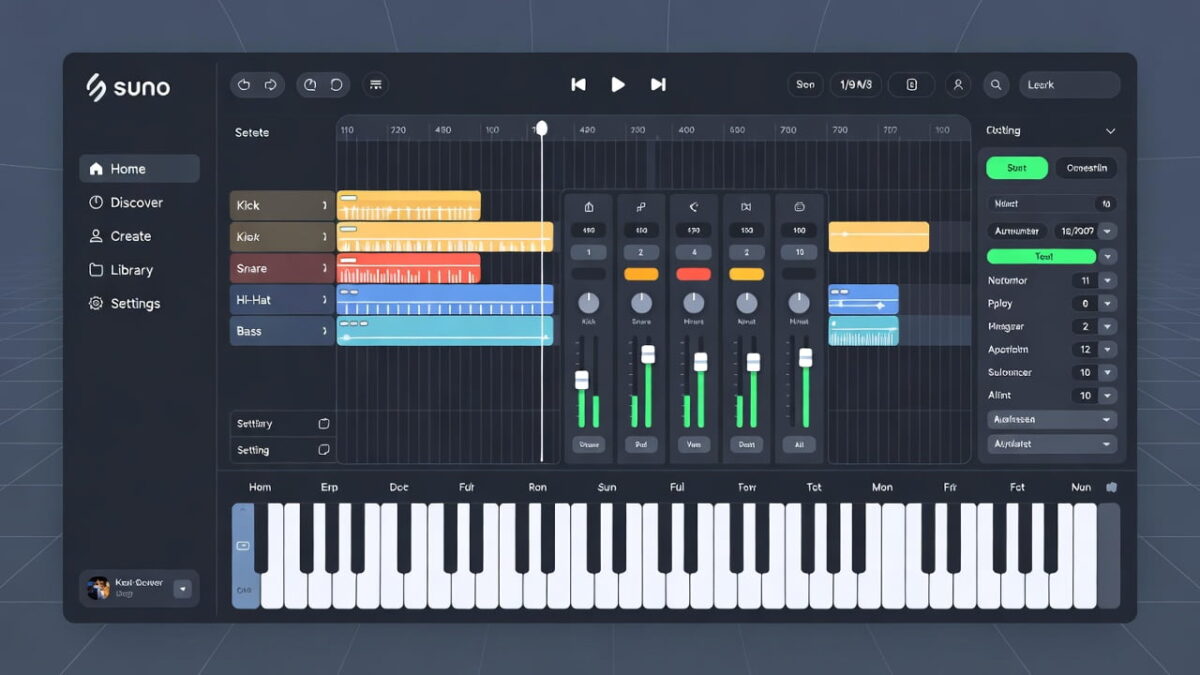
Task: Skip to the next track
Action: [x=658, y=85]
